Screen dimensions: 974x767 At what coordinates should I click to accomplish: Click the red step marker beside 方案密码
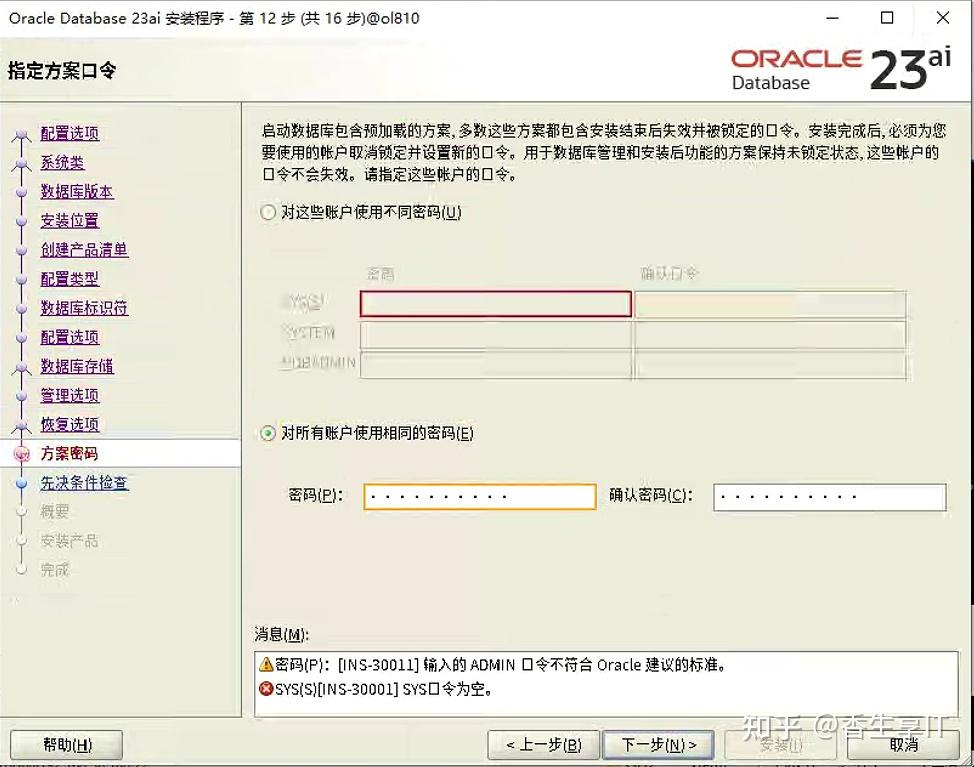point(22,453)
